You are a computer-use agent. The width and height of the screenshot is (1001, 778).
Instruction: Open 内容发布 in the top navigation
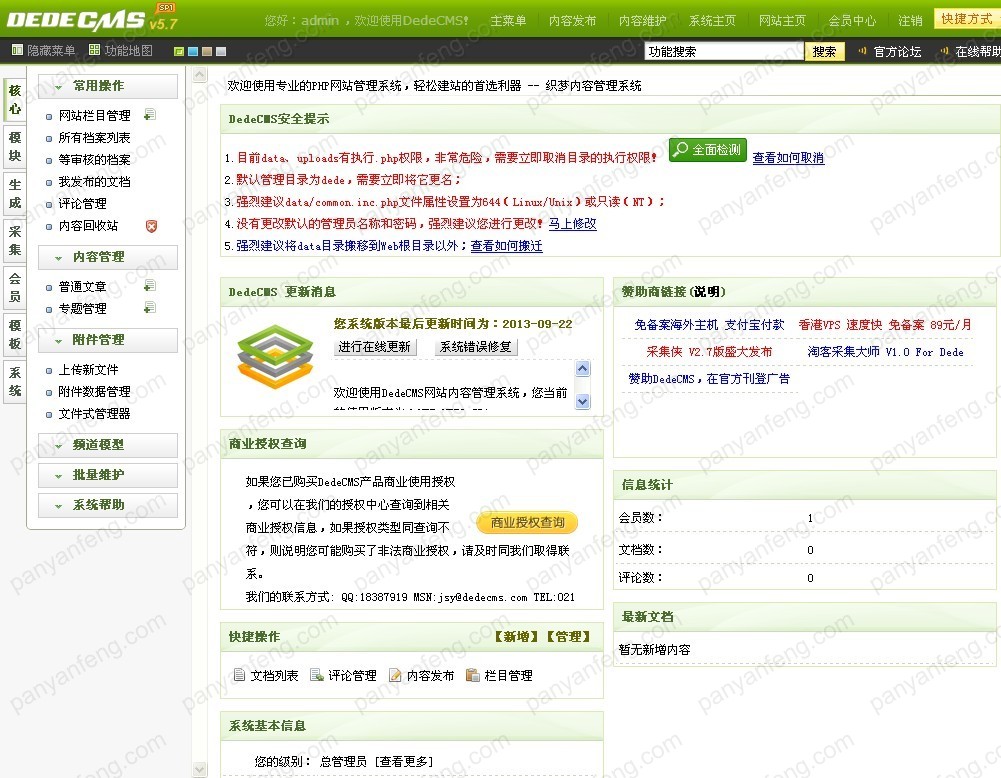coord(572,20)
